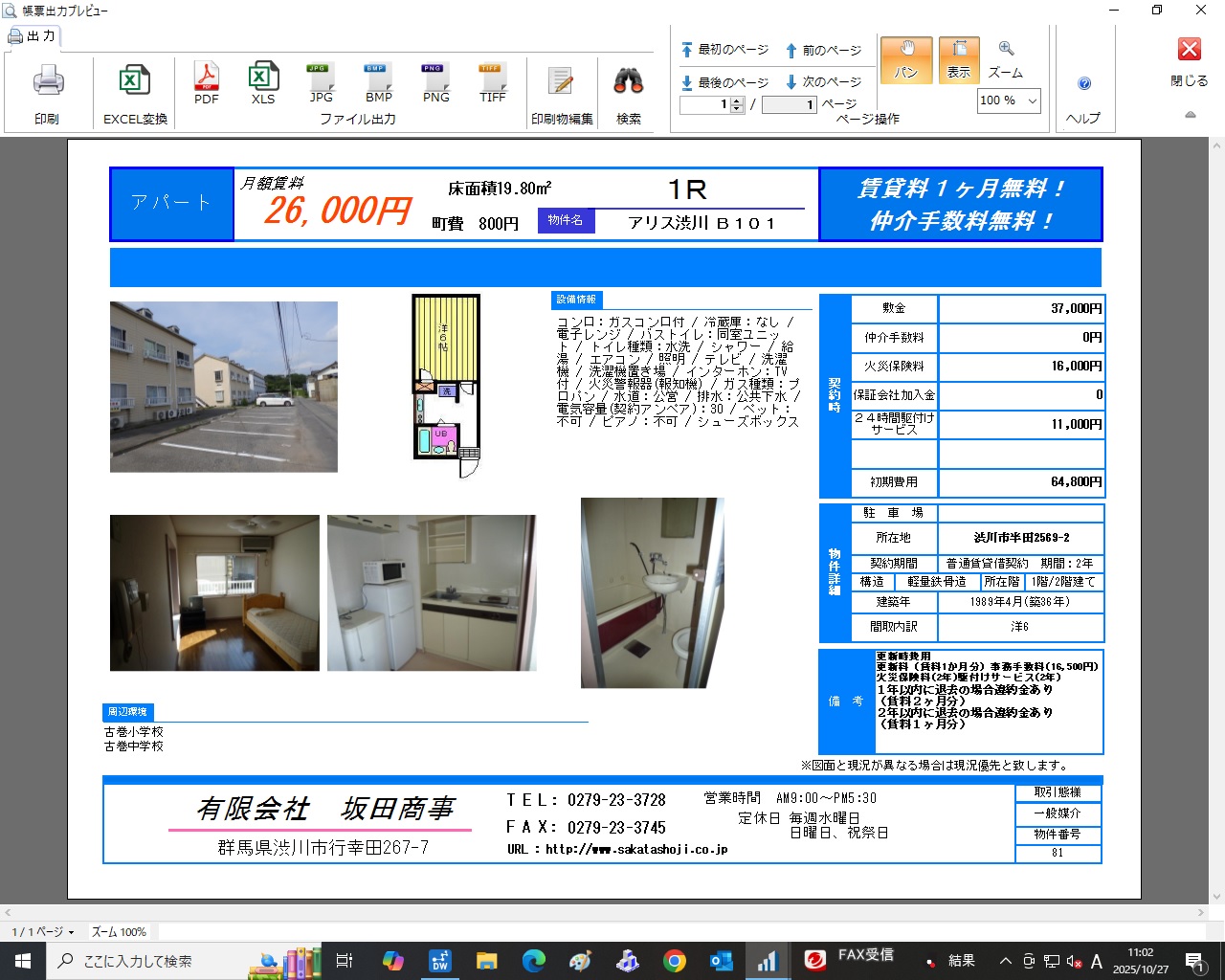Save the preview as JPG image
This screenshot has height=980, width=1225.
[321, 82]
